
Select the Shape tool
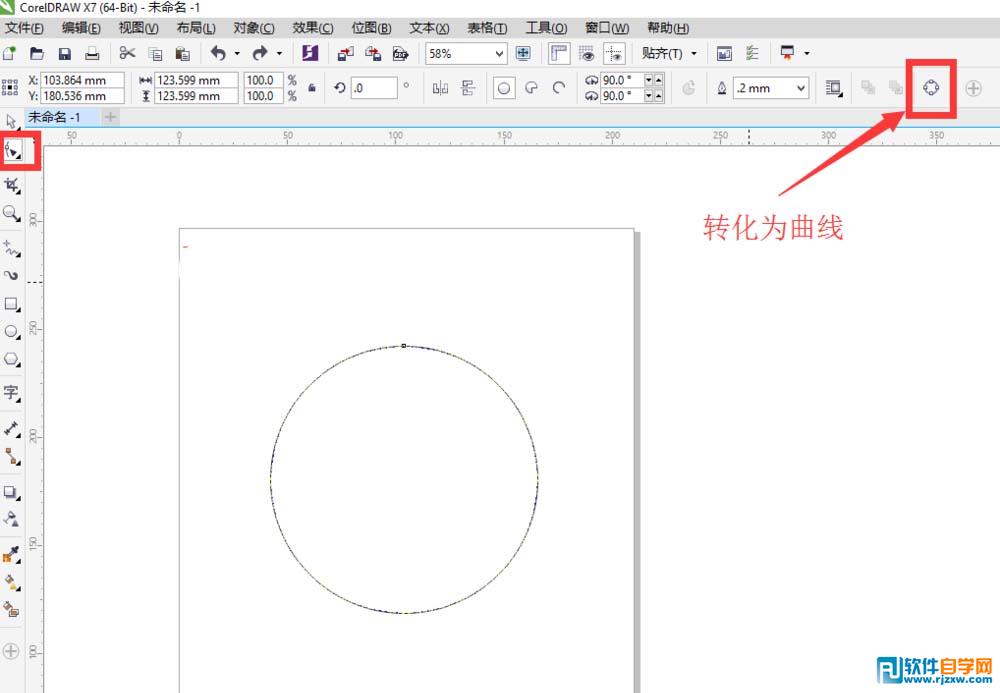[12, 150]
